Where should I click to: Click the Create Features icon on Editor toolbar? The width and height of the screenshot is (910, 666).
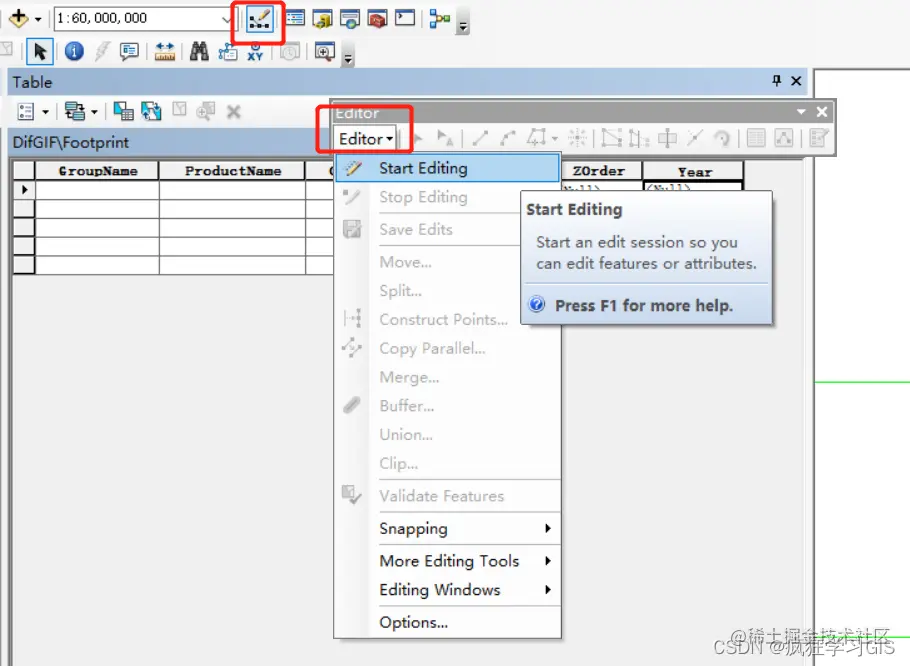[x=818, y=139]
